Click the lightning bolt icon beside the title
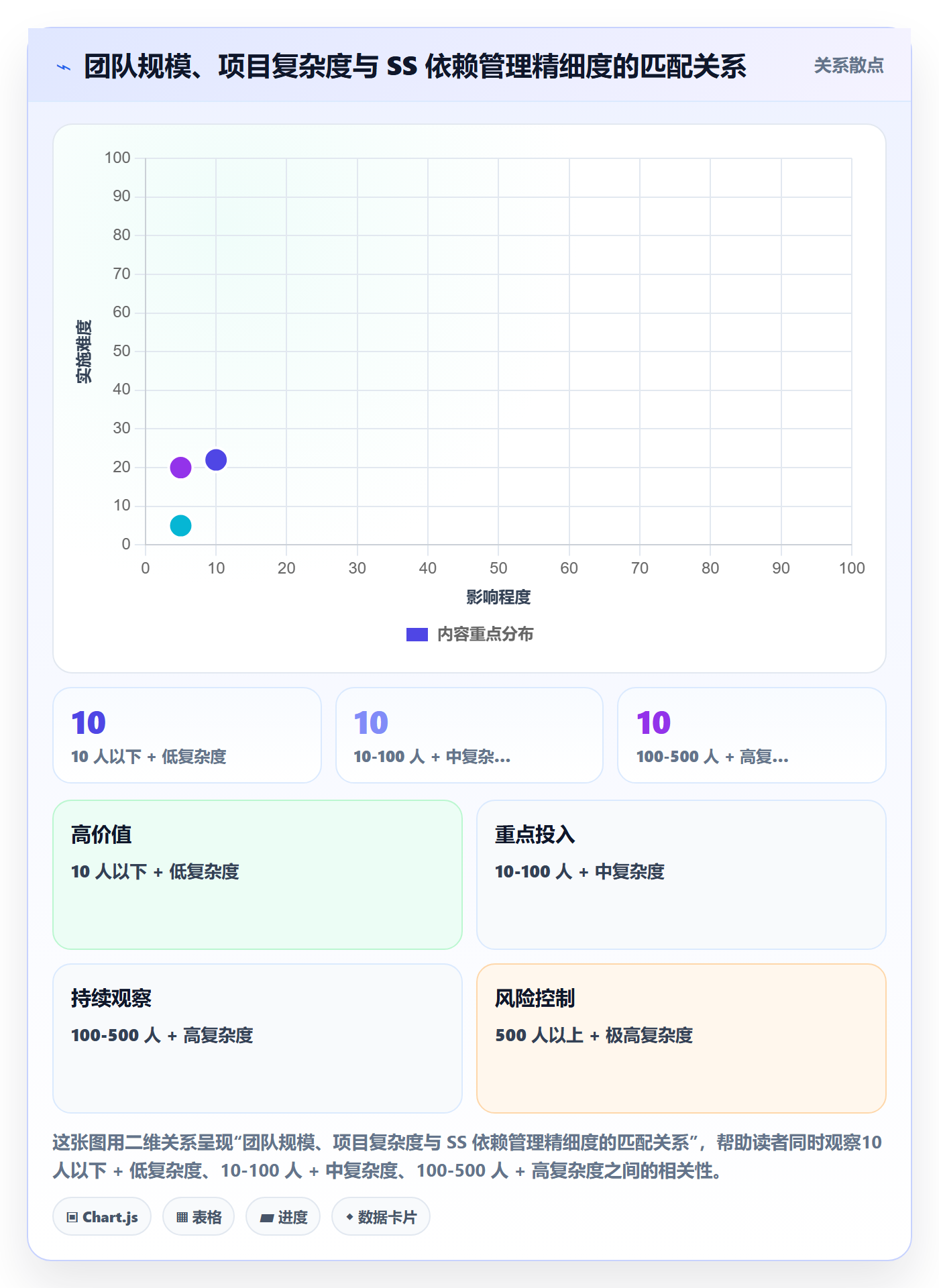Image resolution: width=939 pixels, height=1288 pixels. pyautogui.click(x=64, y=67)
